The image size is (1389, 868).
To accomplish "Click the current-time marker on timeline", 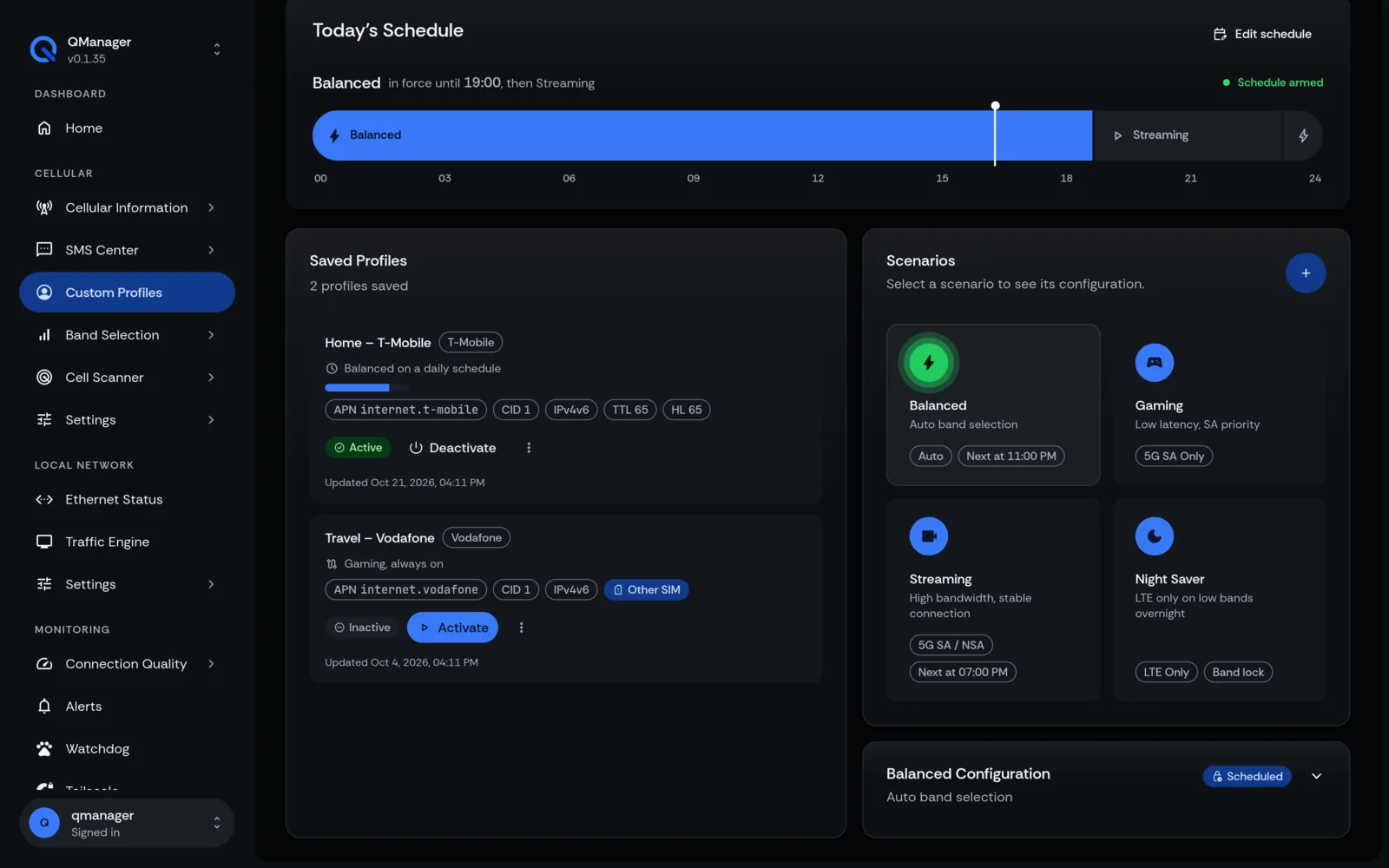I will pos(995,134).
